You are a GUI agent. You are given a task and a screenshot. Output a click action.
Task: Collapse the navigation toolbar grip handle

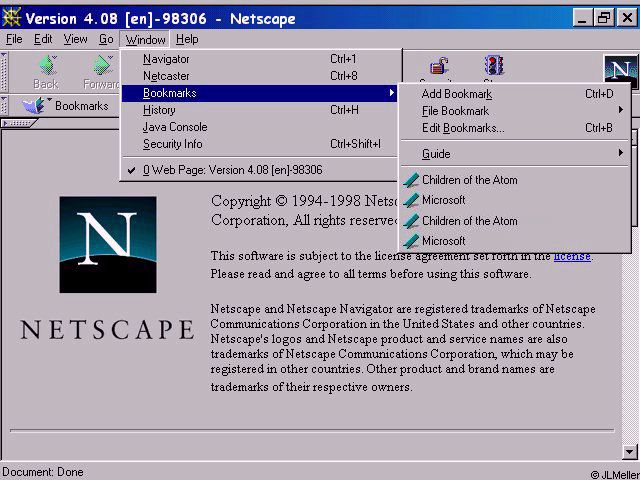pos(4,71)
